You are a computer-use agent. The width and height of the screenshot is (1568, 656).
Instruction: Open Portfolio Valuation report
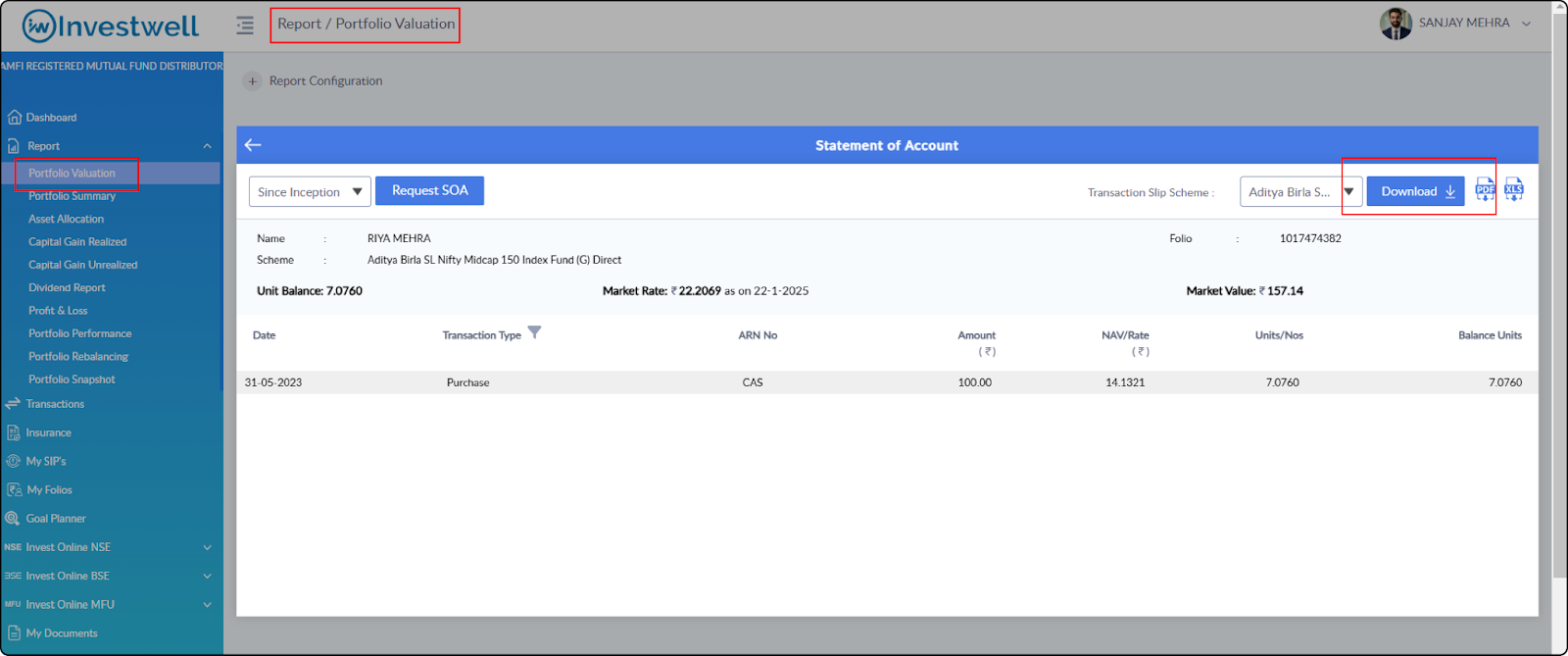pyautogui.click(x=72, y=174)
